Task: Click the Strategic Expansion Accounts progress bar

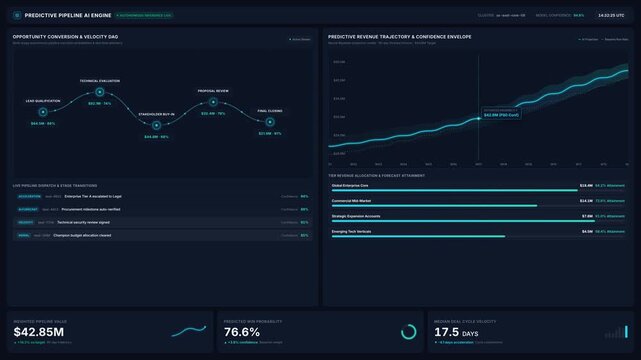Action: 478,221
